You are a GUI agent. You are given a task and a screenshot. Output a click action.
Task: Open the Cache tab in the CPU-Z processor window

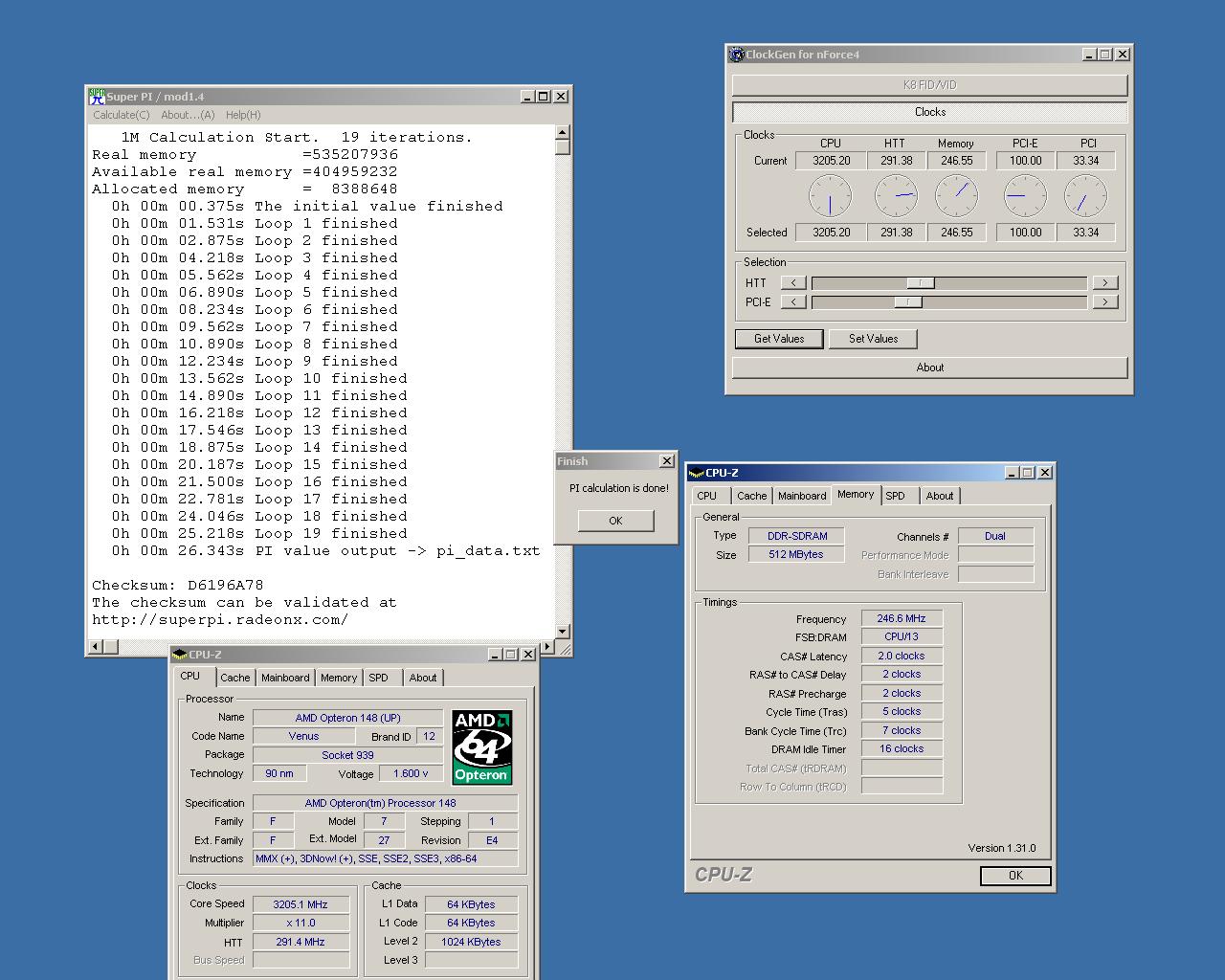[x=235, y=678]
